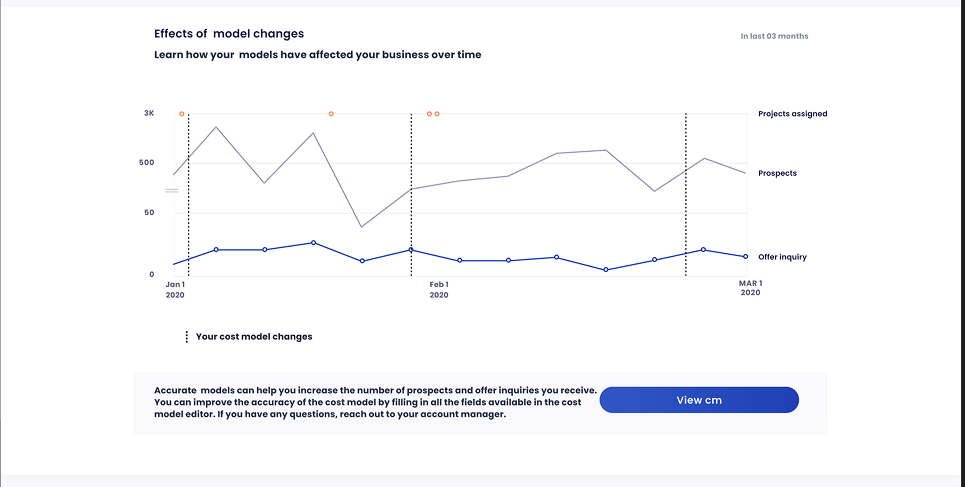
Task: Click the 'Effects of model changes' heading
Action: [229, 34]
